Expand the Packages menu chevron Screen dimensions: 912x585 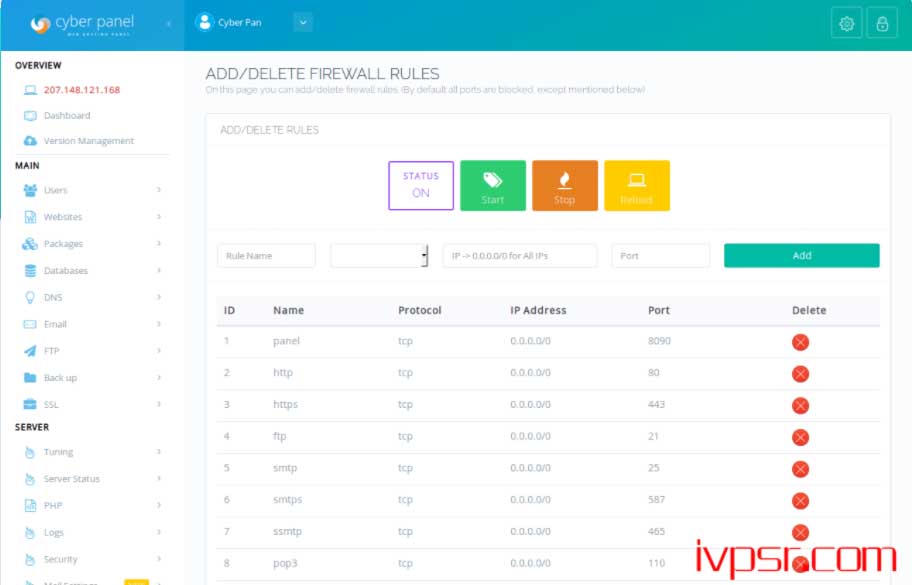pyautogui.click(x=159, y=243)
